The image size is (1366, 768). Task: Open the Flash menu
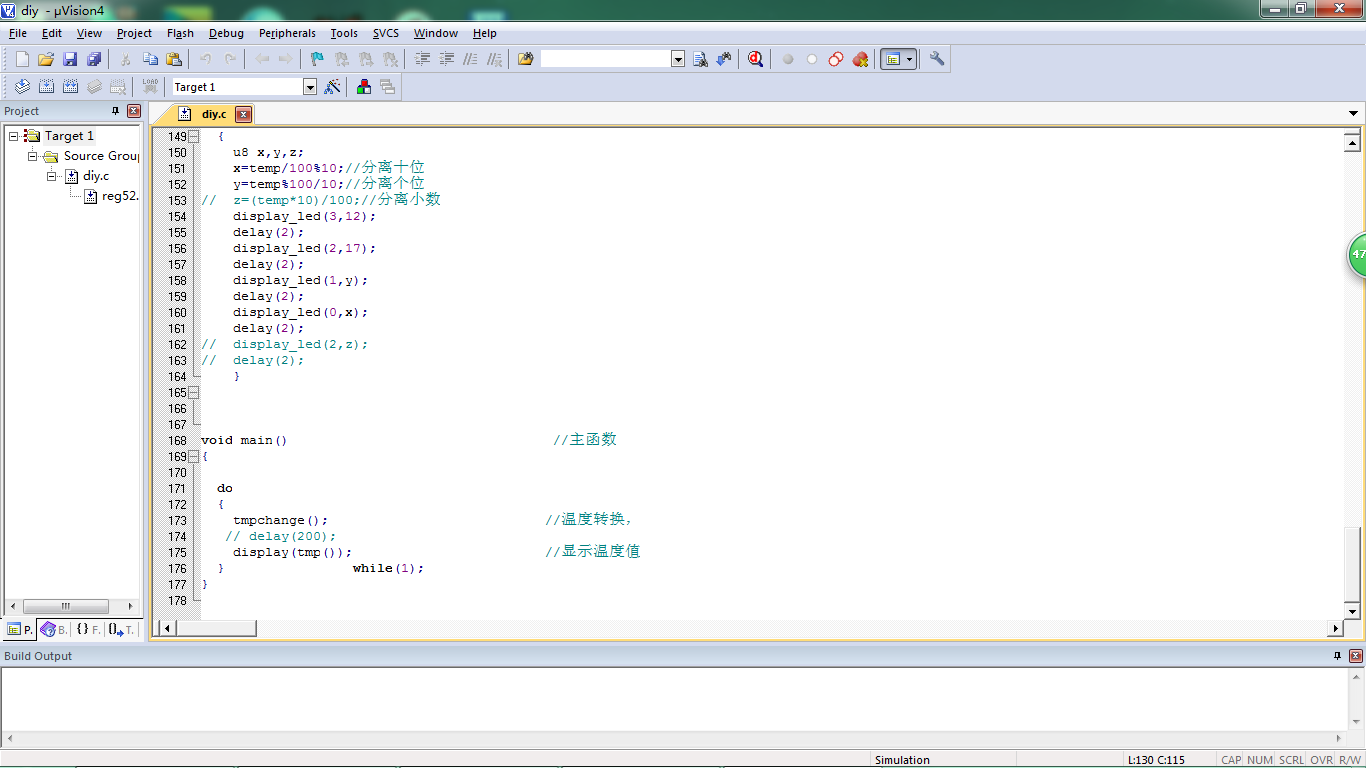(181, 33)
